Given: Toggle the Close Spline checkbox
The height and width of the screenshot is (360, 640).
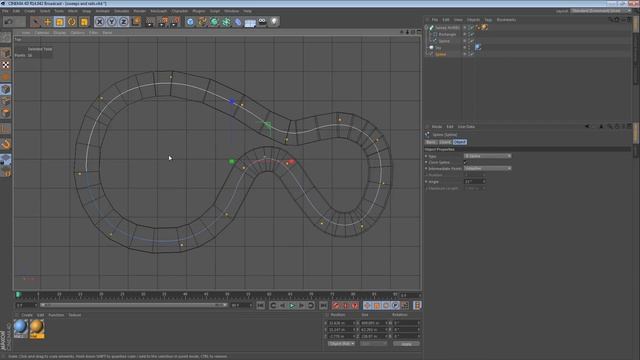Looking at the screenshot, I should (465, 162).
